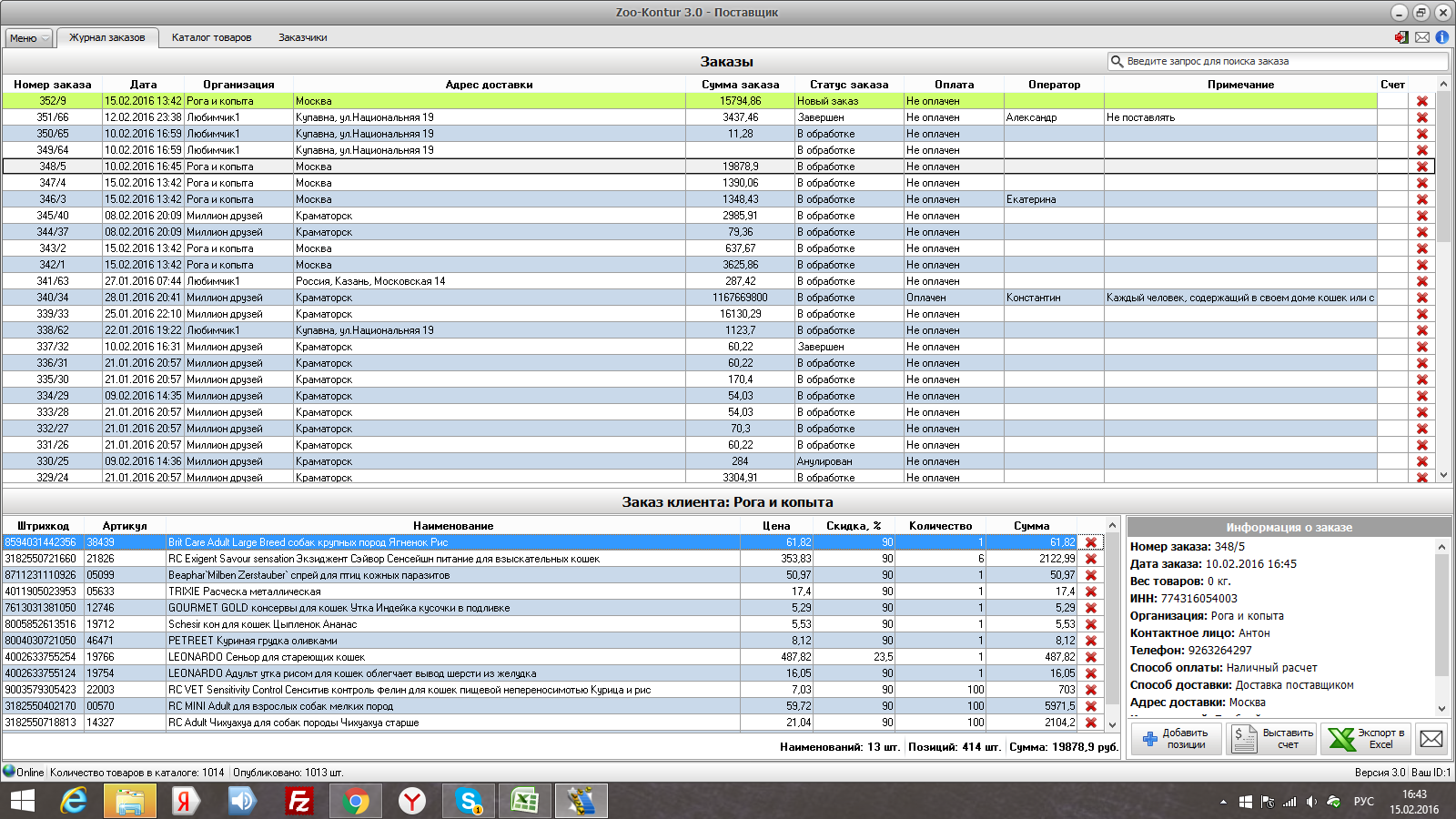This screenshot has width=1456, height=819.
Task: Sort orders by Дата column header
Action: 143,85
